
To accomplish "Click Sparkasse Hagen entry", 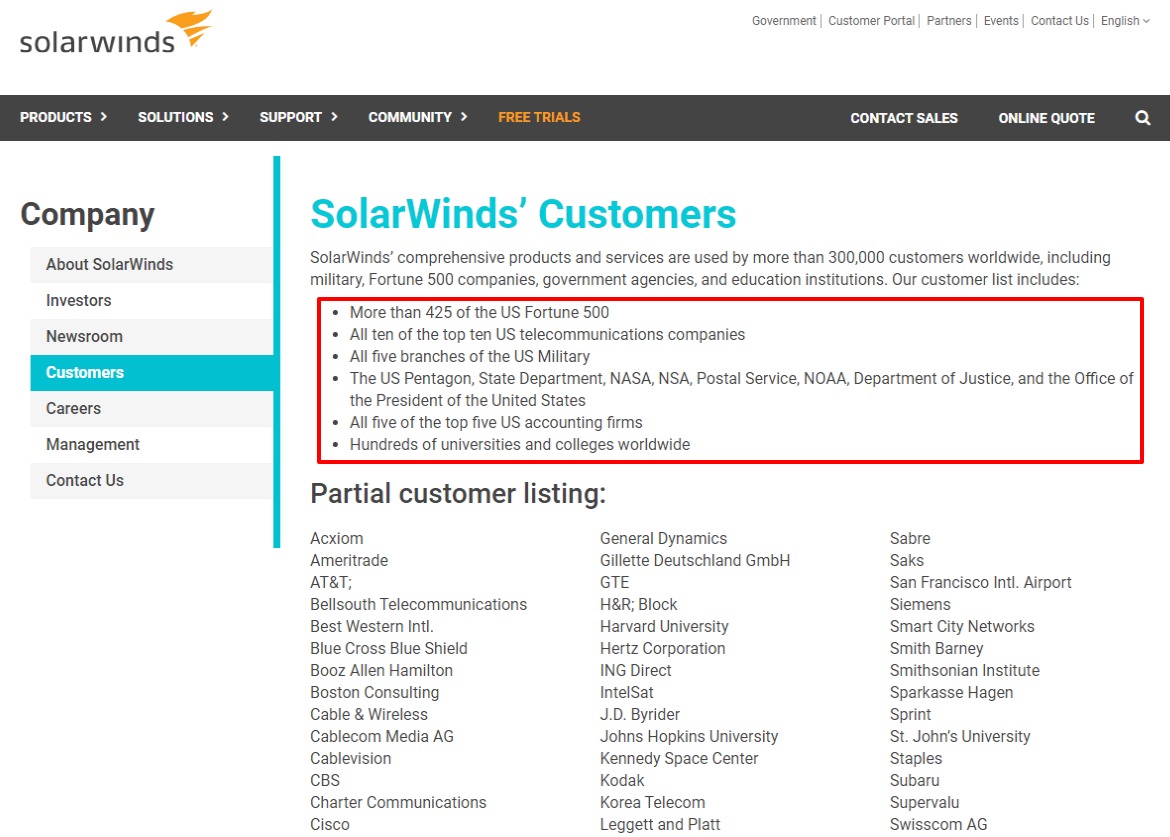I will (951, 692).
